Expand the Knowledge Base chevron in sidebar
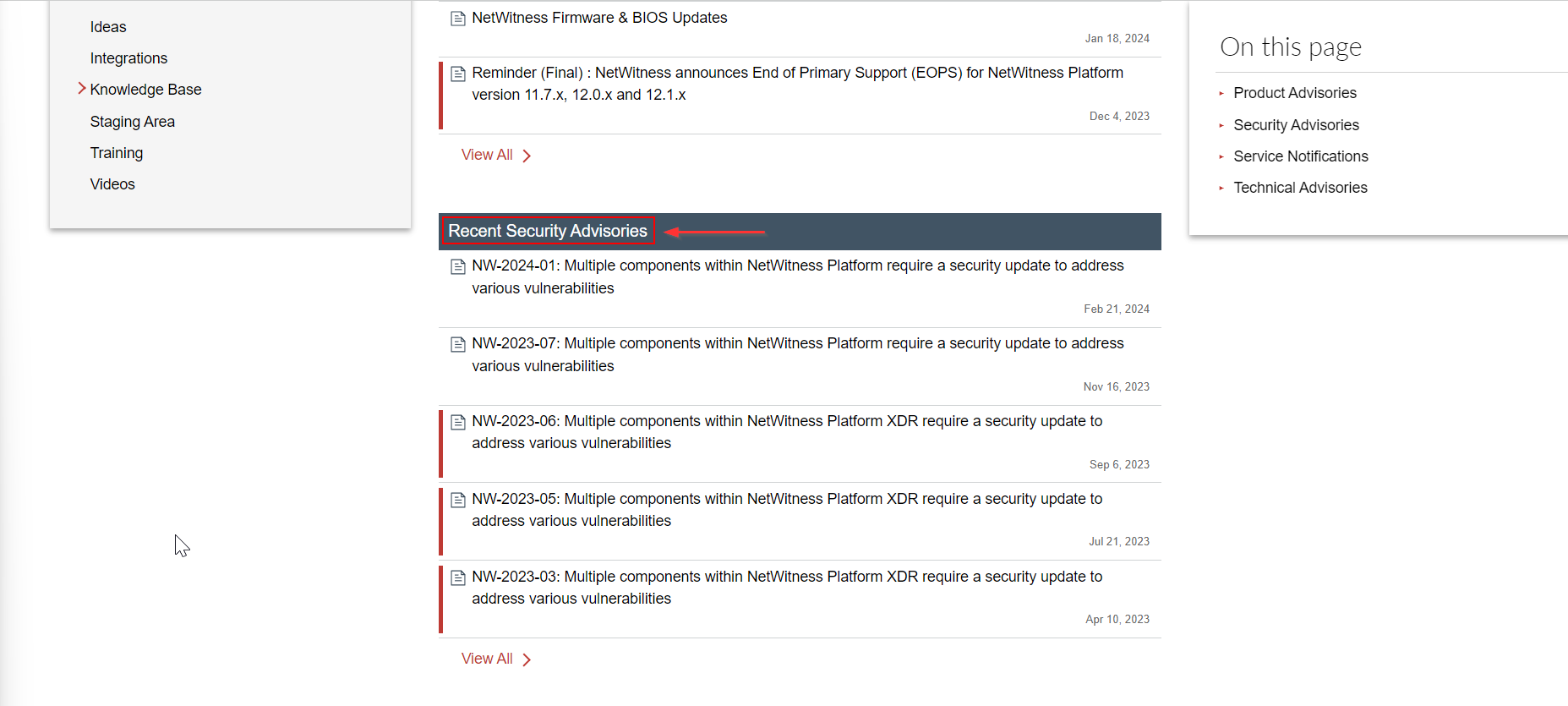Screen dimensions: 1568x706 [x=82, y=89]
